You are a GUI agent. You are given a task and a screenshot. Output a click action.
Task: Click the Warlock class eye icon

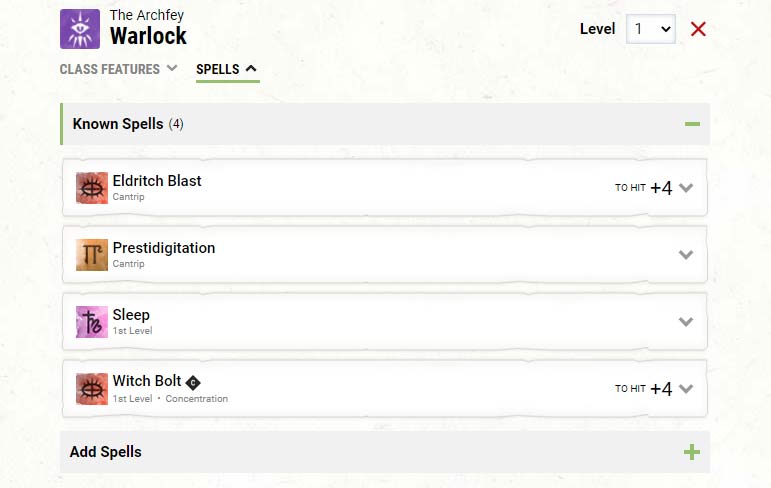tap(80, 29)
